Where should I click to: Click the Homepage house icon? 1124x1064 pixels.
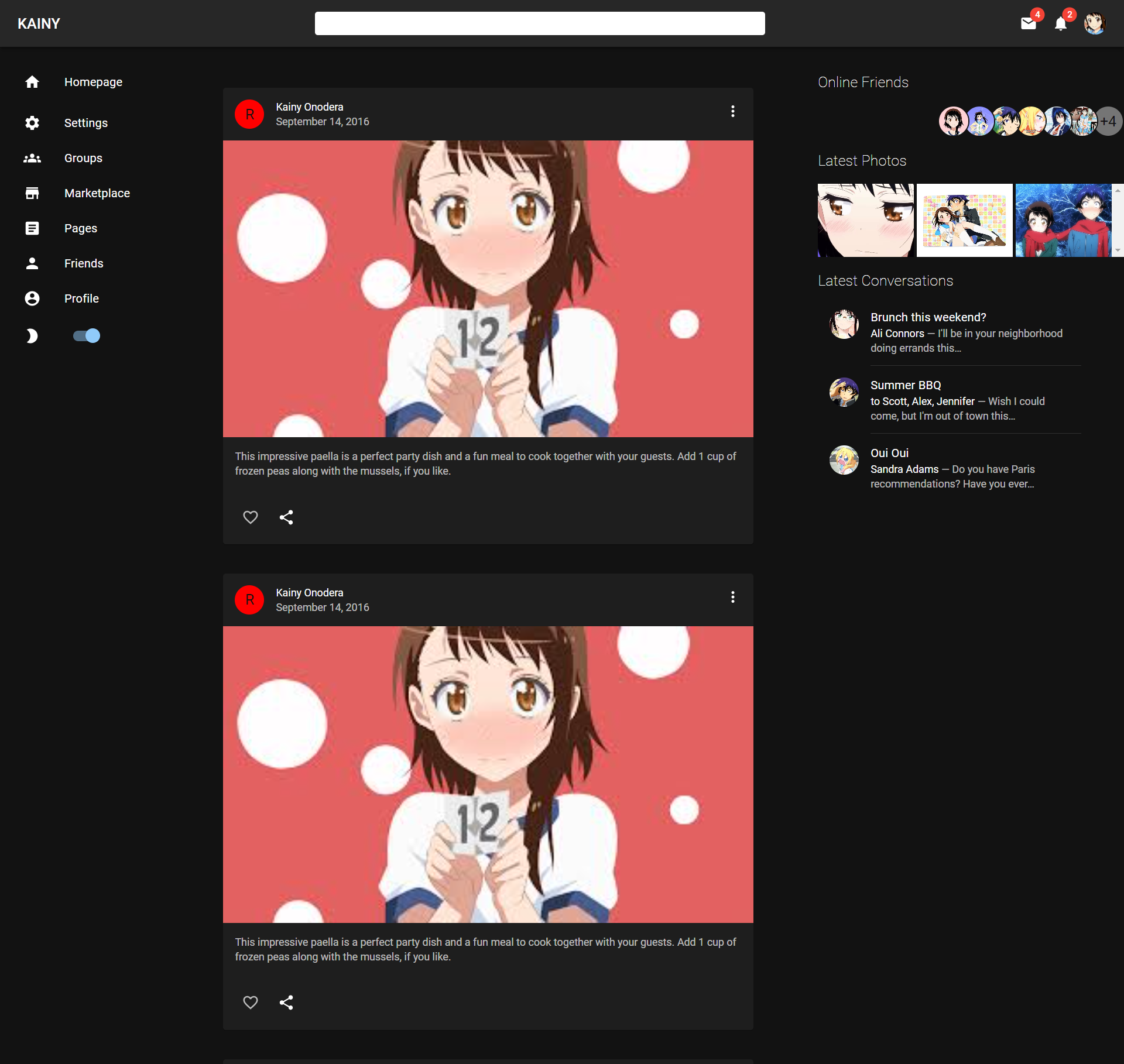coord(32,82)
